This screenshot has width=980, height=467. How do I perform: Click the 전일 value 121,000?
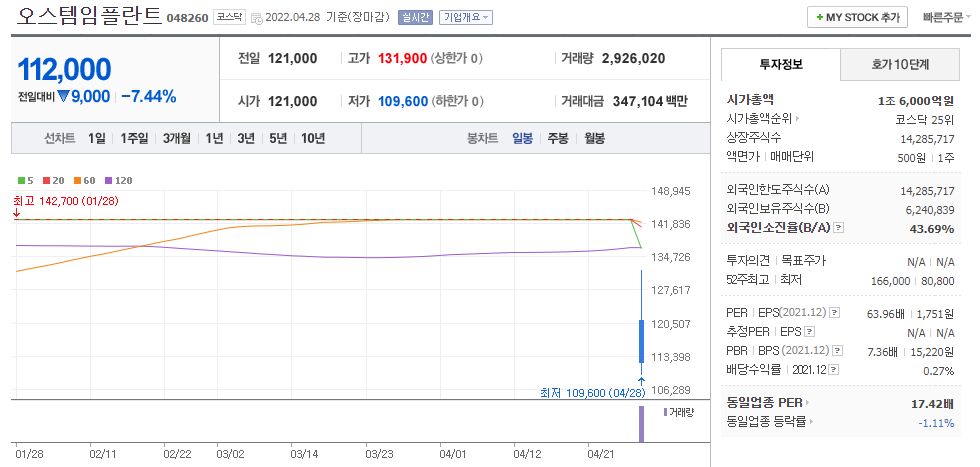pyautogui.click(x=292, y=59)
